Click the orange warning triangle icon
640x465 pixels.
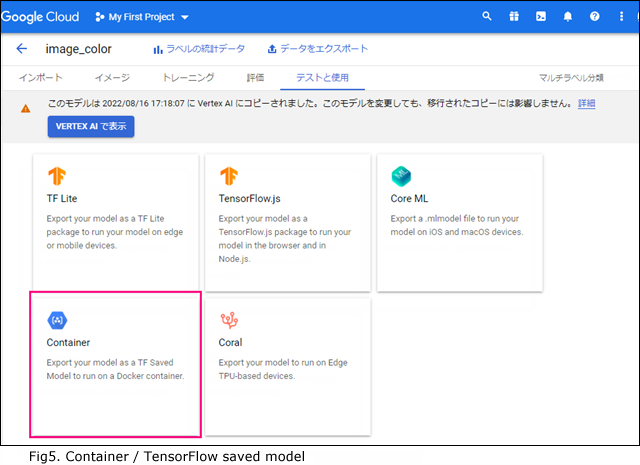pos(25,109)
